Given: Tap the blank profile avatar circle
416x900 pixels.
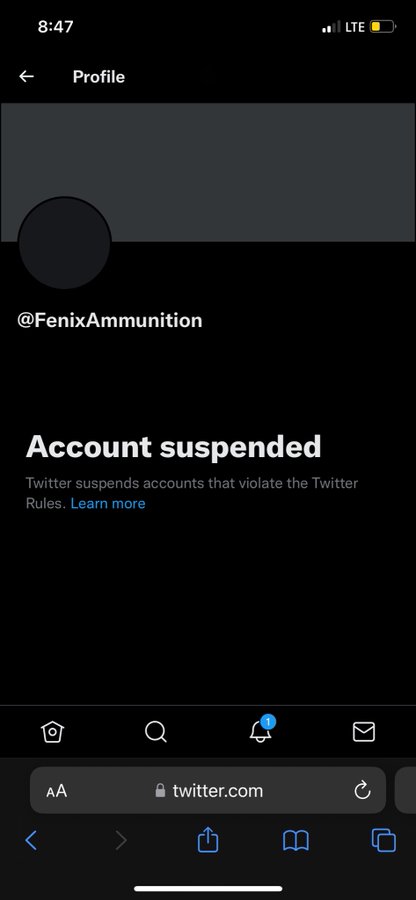Looking at the screenshot, I should (x=64, y=243).
